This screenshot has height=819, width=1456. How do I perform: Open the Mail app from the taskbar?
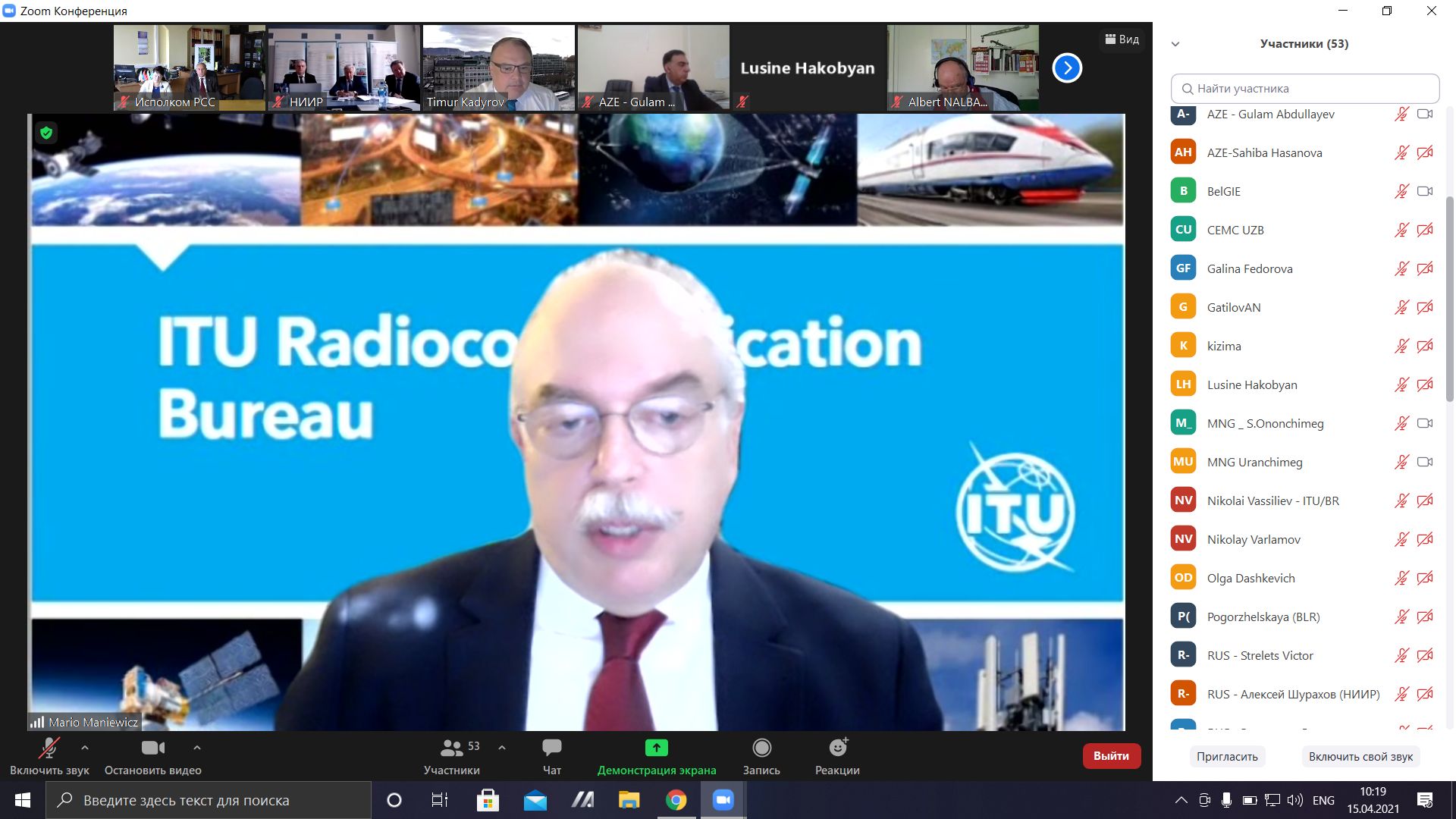pyautogui.click(x=535, y=800)
